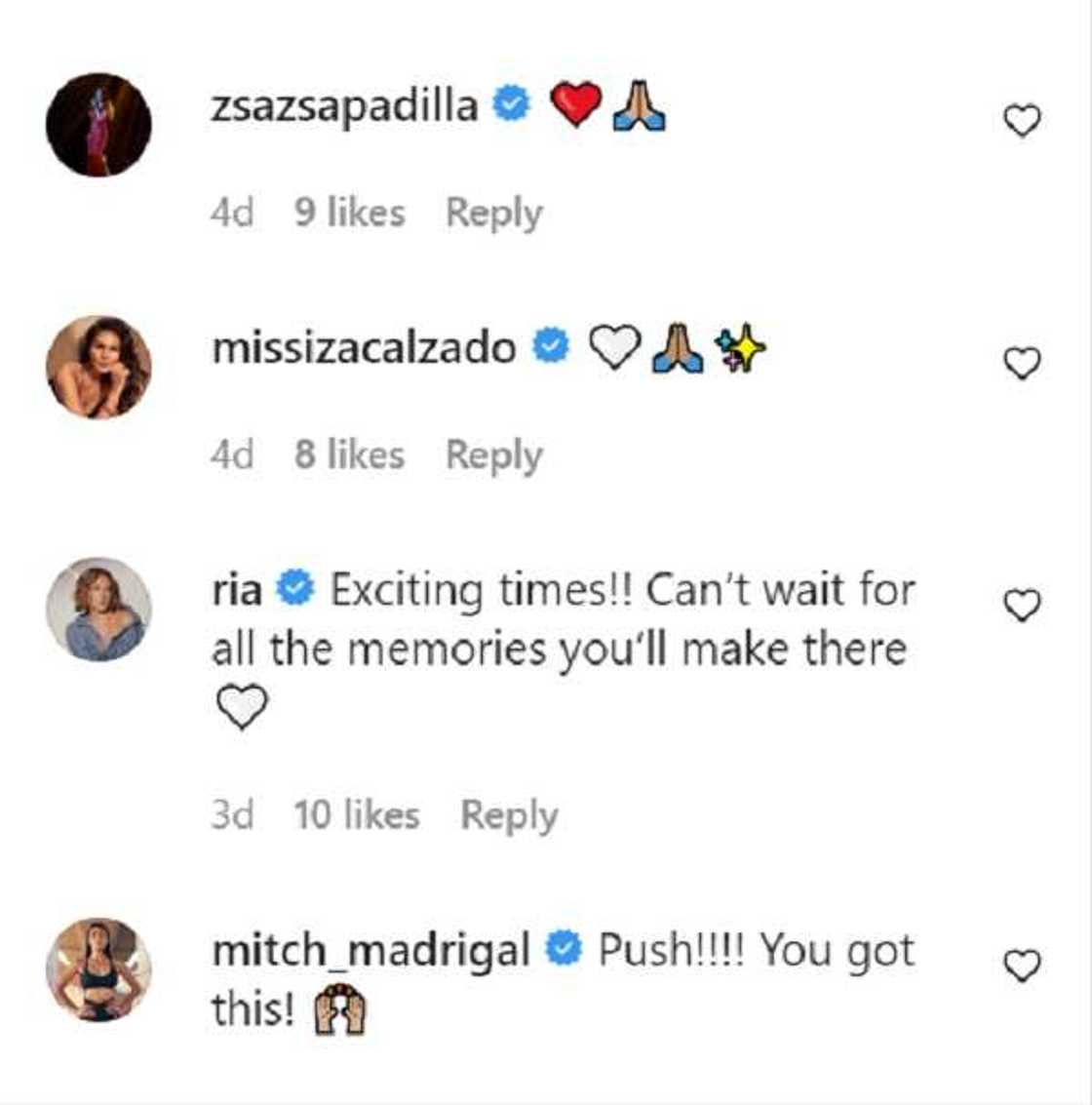Reply to missizacalzado's comment
This screenshot has width=1092, height=1105.
pos(493,454)
